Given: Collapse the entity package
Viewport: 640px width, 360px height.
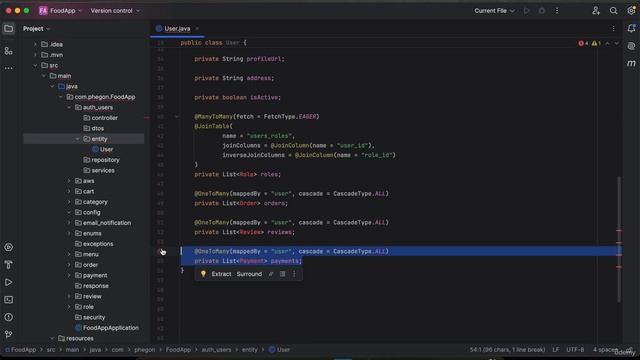Looking at the screenshot, I should (x=78, y=139).
